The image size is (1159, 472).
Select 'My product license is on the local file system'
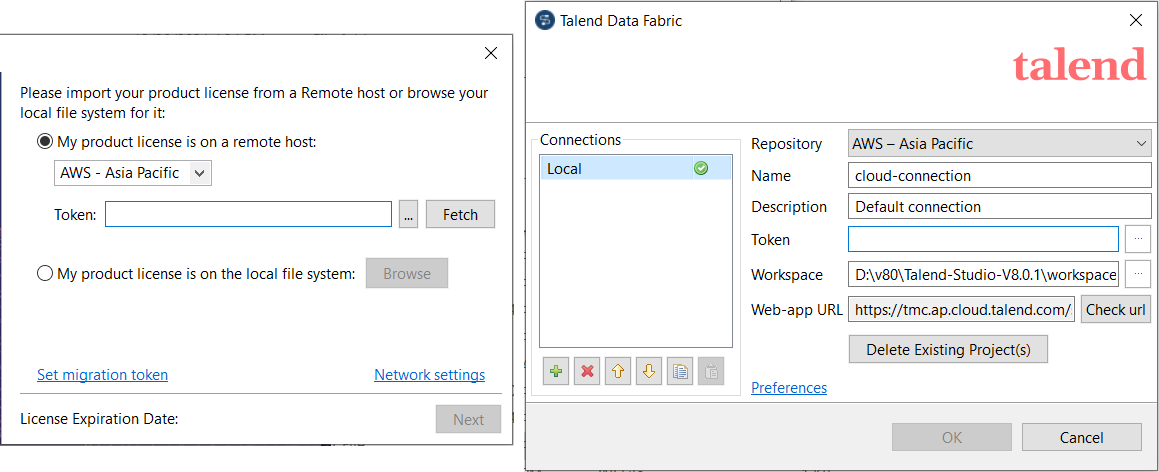pyautogui.click(x=45, y=273)
